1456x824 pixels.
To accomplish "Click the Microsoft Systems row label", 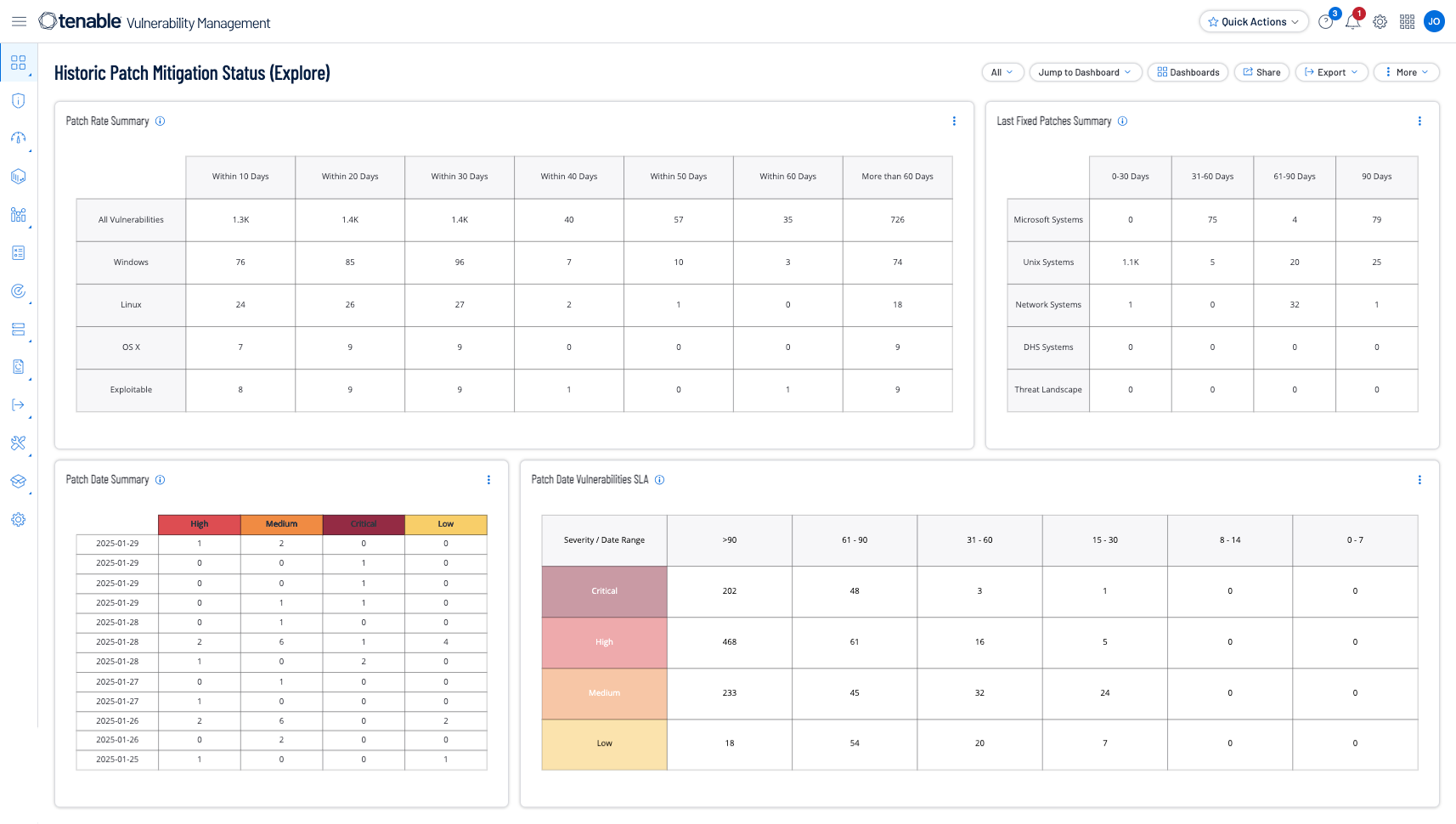I will point(1048,220).
